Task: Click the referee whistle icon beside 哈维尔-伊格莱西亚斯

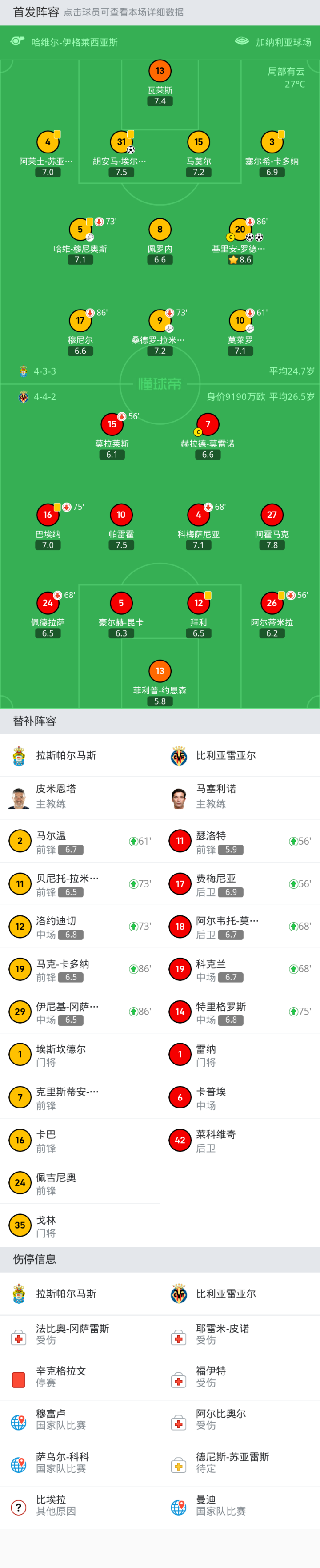Action: (17, 41)
